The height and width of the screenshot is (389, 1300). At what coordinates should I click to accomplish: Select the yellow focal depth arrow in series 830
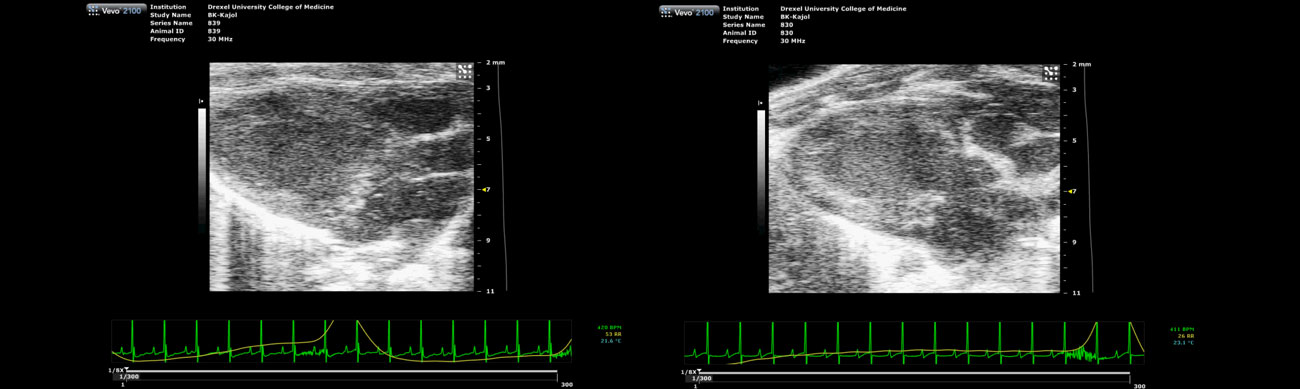click(1071, 191)
